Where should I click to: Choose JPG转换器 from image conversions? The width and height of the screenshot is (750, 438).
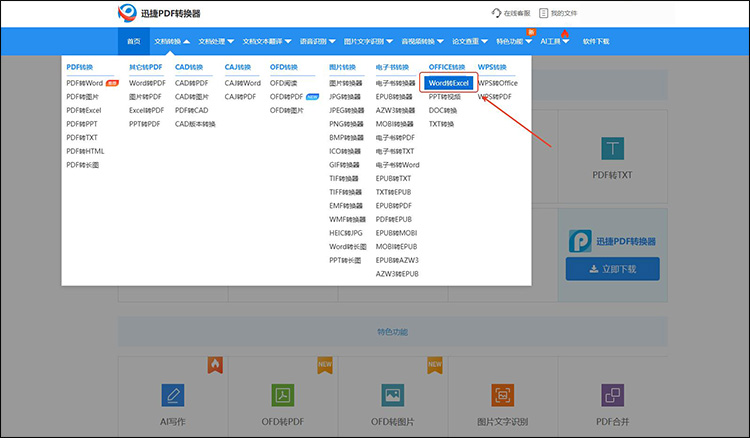coord(345,97)
